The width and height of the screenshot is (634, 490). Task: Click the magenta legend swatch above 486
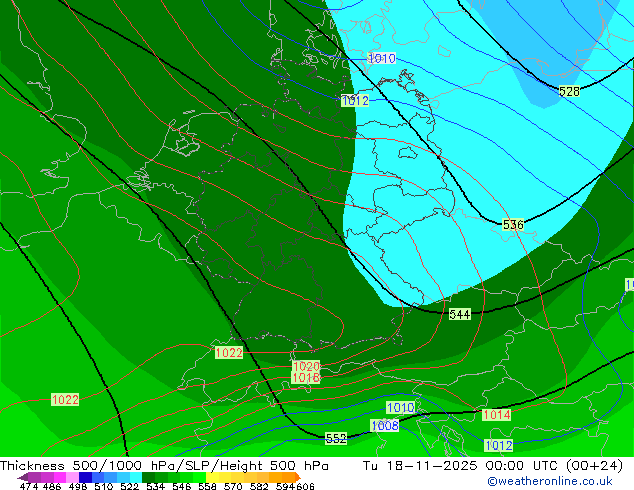click(x=60, y=477)
